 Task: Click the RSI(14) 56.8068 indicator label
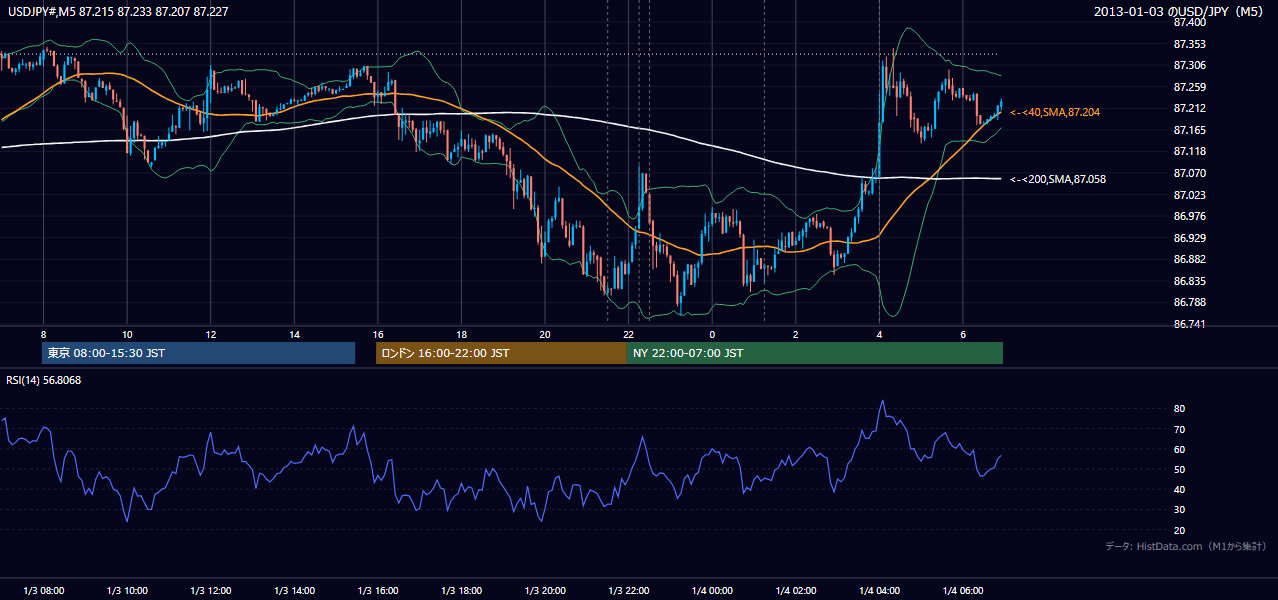44,380
